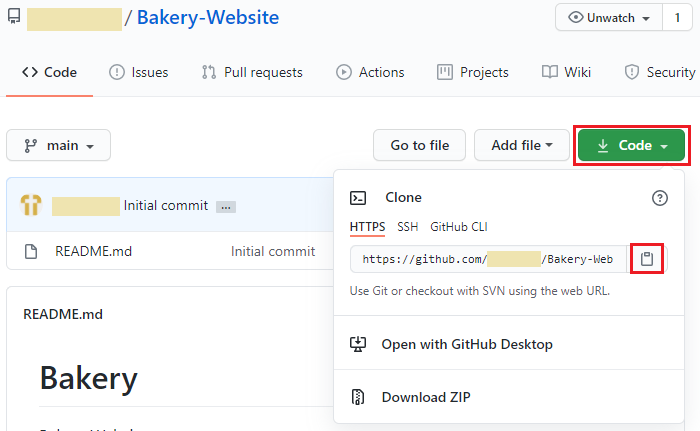Click the watchers count showing 1
This screenshot has width=700, height=431.
pos(677,17)
